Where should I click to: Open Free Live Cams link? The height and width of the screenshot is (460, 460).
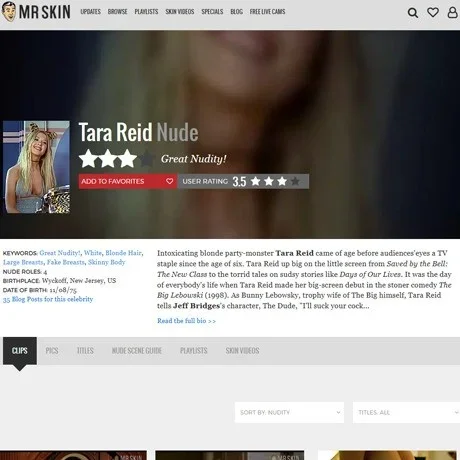[x=267, y=12]
